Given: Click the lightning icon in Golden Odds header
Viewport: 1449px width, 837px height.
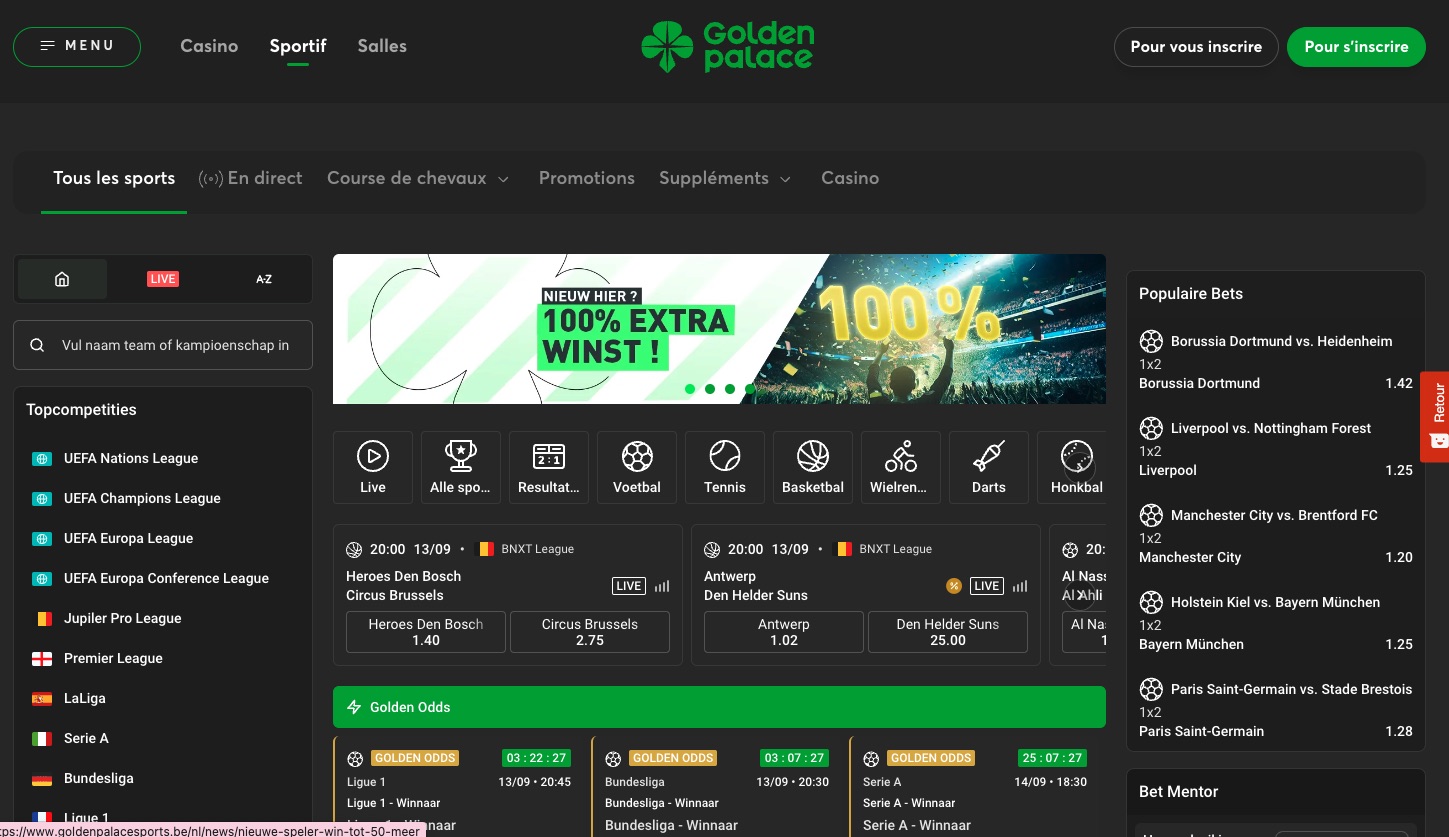Looking at the screenshot, I should click(354, 707).
